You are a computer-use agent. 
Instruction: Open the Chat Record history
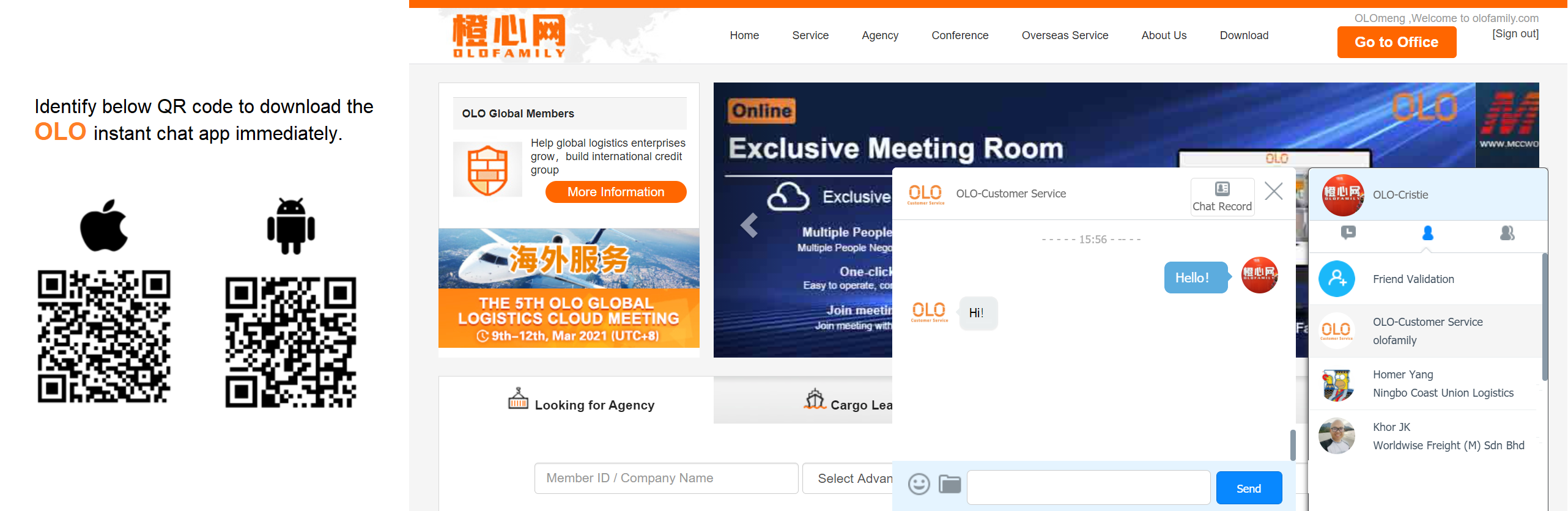(1222, 197)
